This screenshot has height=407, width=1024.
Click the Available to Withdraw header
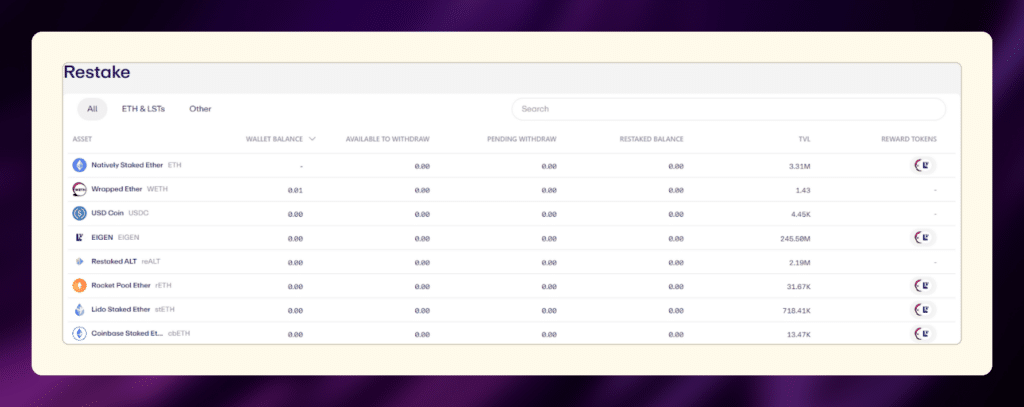click(x=387, y=139)
